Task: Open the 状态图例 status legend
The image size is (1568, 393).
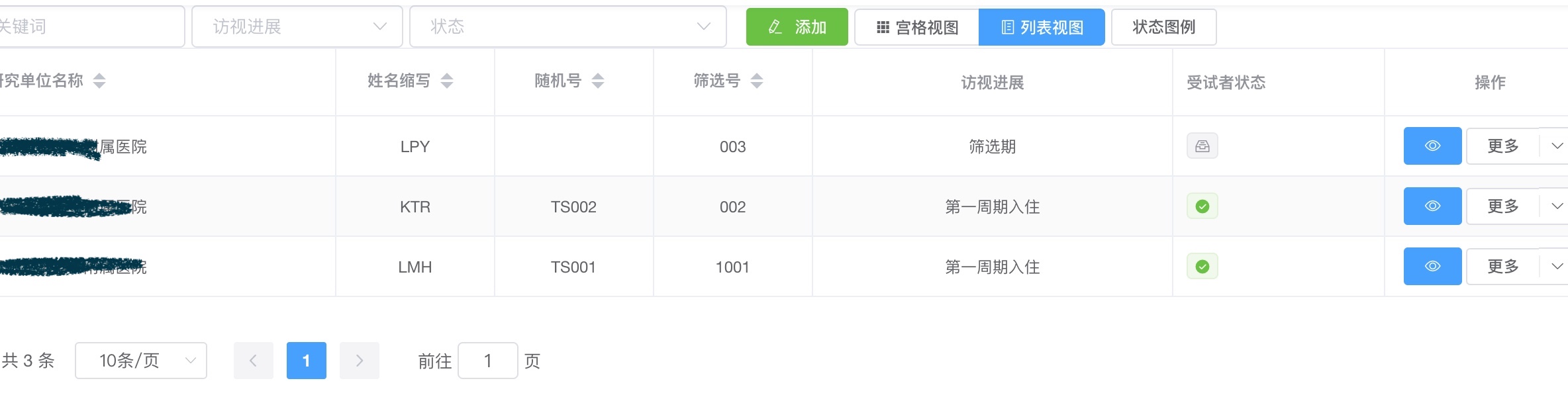Action: (x=1163, y=26)
